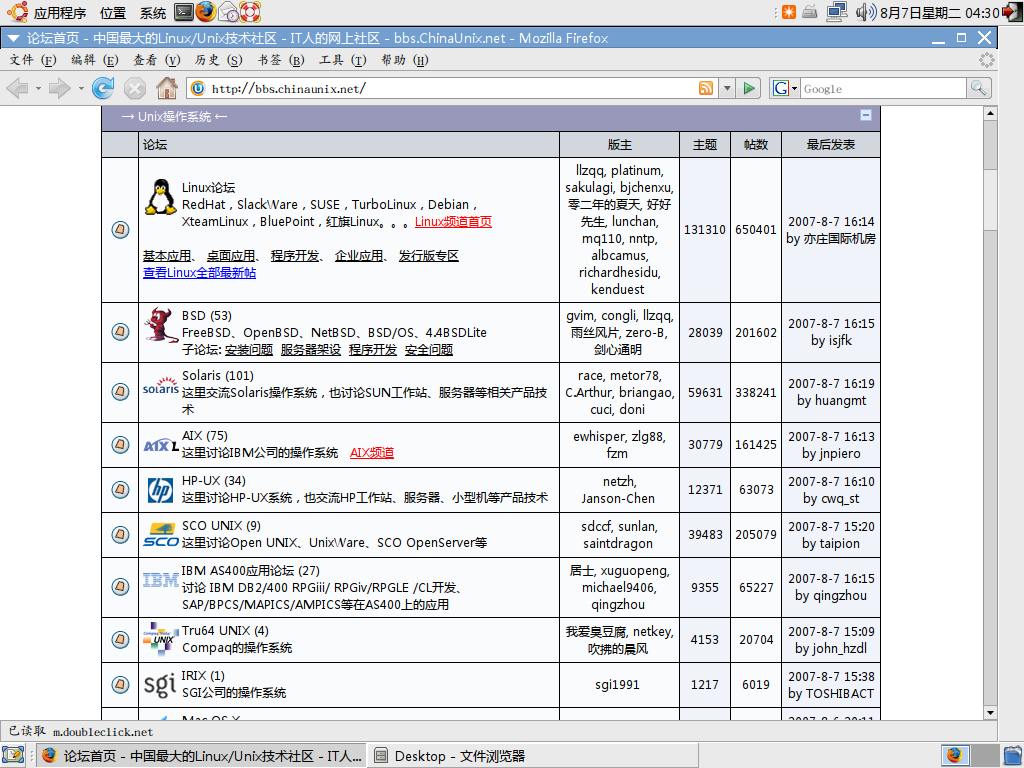
Task: Click the URL address bar field
Action: click(x=452, y=88)
